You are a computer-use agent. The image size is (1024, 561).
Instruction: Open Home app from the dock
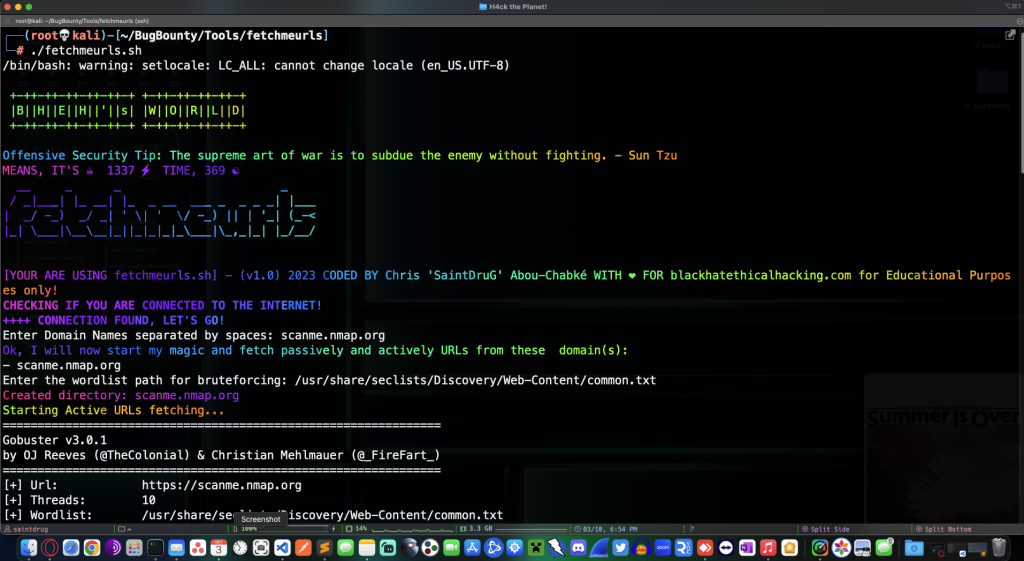tap(790, 547)
